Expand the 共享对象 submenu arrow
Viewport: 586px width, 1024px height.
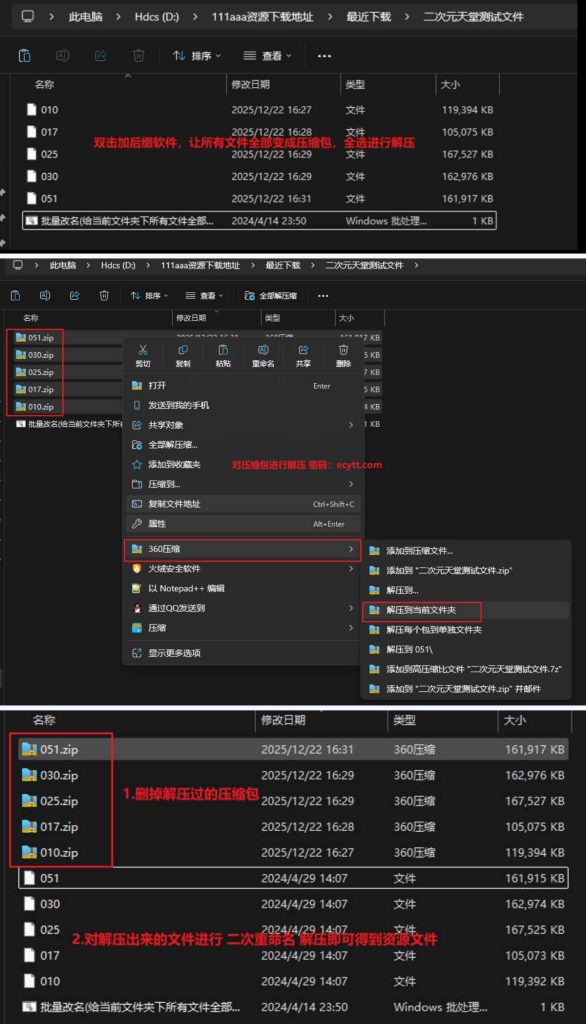[351, 425]
